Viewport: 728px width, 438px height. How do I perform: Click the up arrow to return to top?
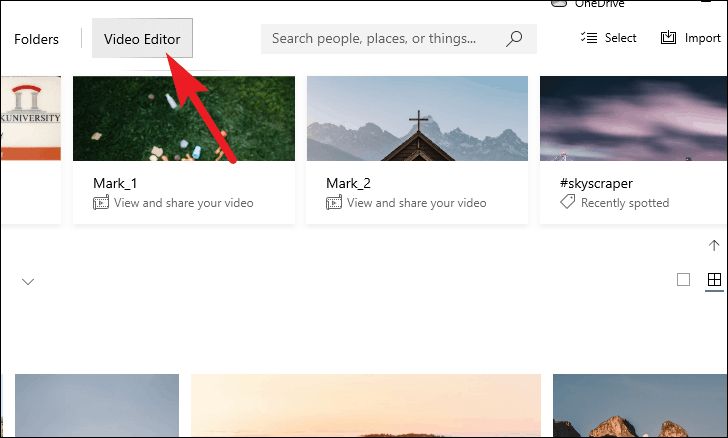pyautogui.click(x=714, y=245)
